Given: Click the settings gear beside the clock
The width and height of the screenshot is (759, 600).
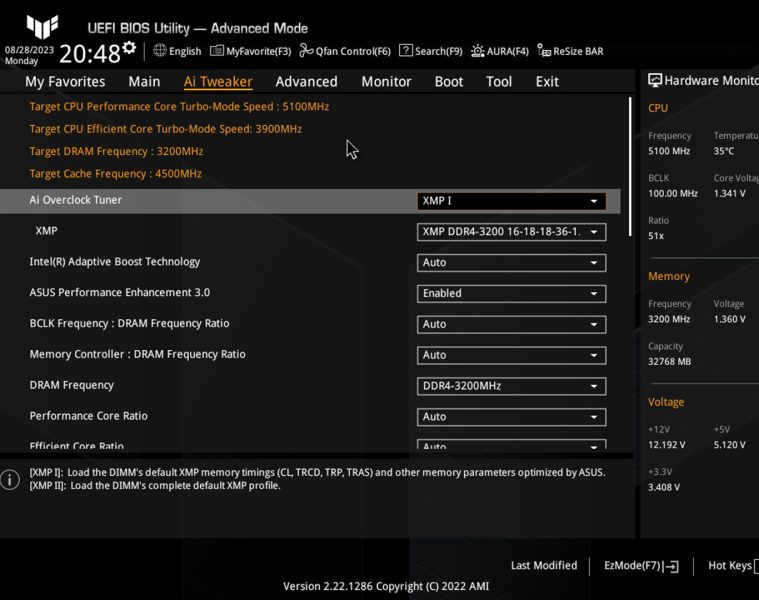Looking at the screenshot, I should (x=129, y=47).
